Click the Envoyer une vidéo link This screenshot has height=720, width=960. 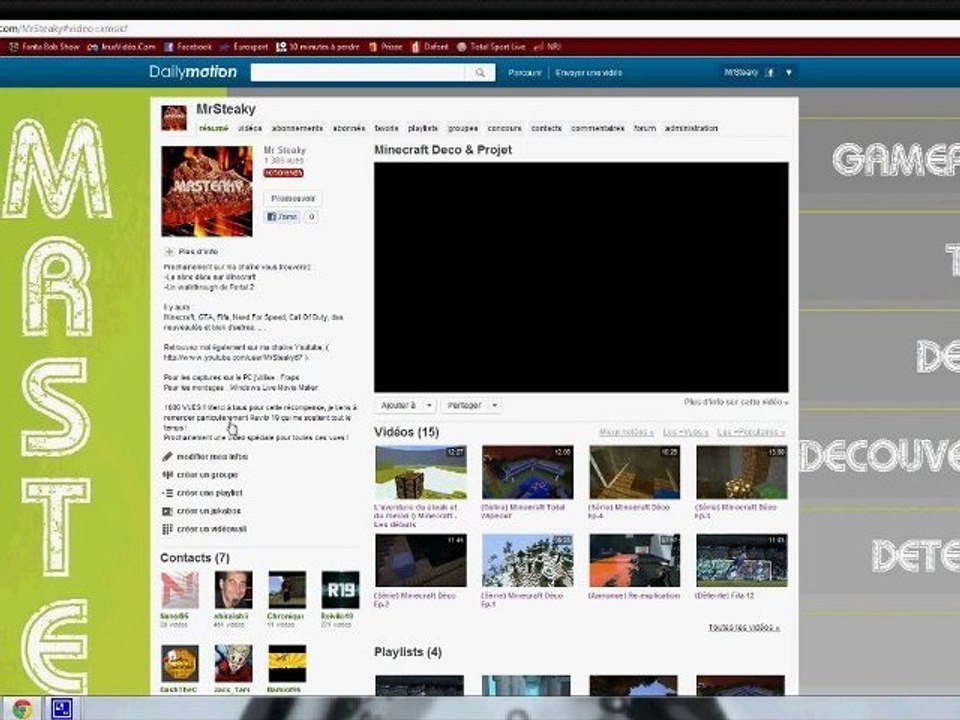tap(589, 72)
